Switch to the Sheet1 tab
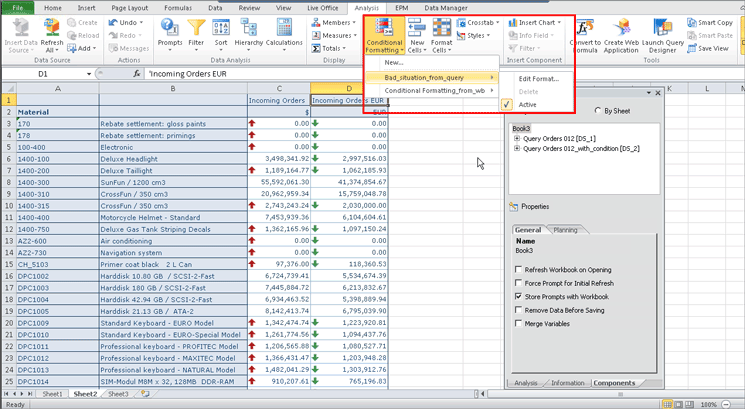Viewport: 745px width, 409px height. point(52,394)
